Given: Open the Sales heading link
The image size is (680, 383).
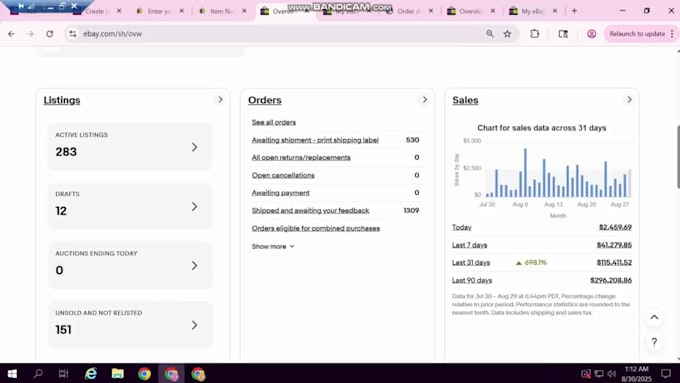Looking at the screenshot, I should pyautogui.click(x=465, y=100).
